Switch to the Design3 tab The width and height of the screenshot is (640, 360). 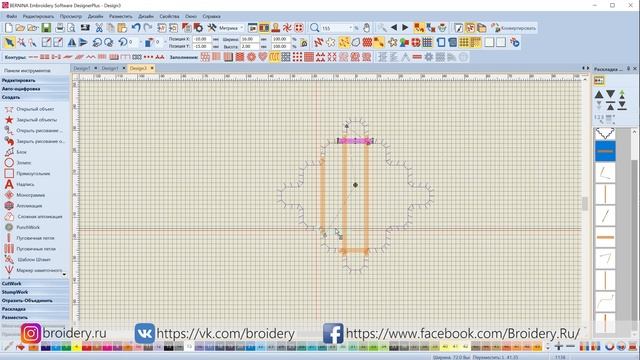141,68
